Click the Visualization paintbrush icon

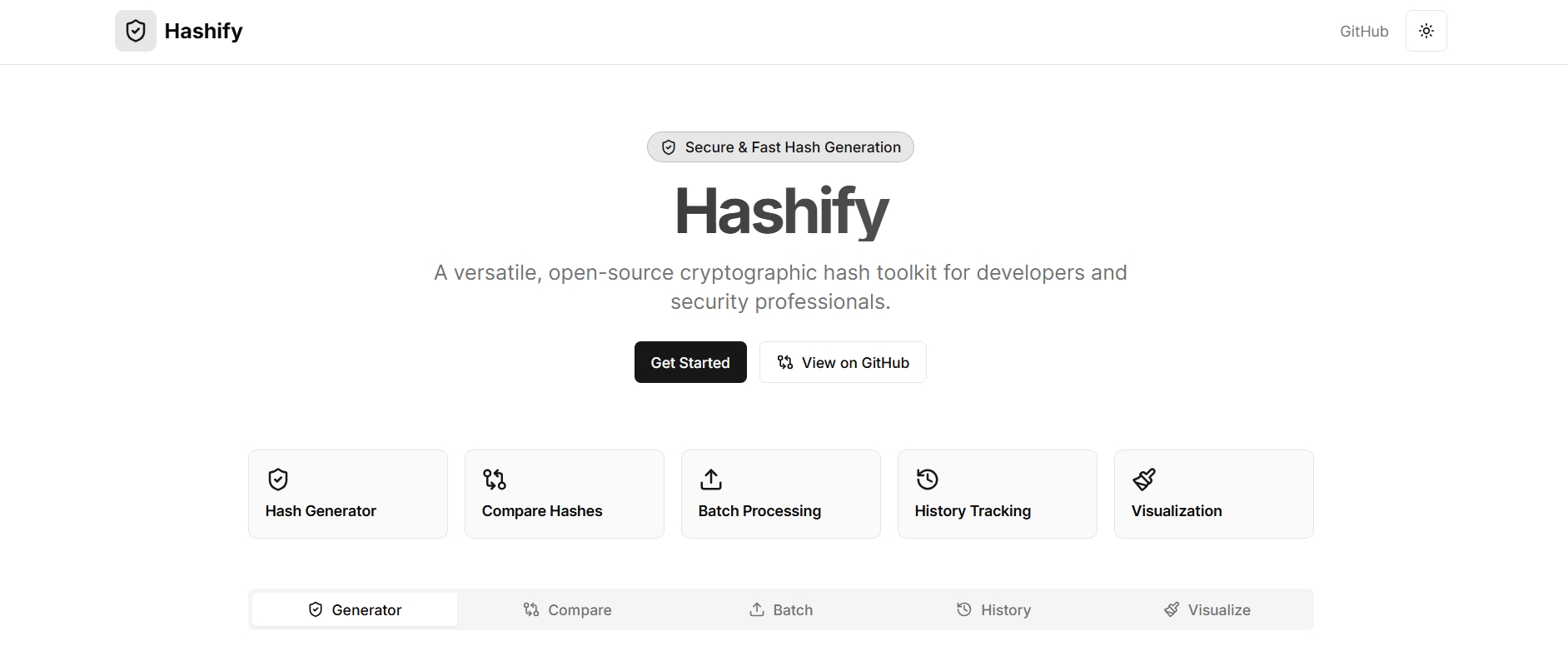[1143, 480]
